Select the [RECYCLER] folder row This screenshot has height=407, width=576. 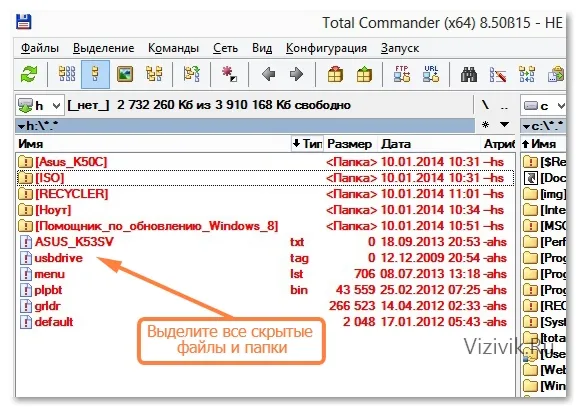(265, 194)
